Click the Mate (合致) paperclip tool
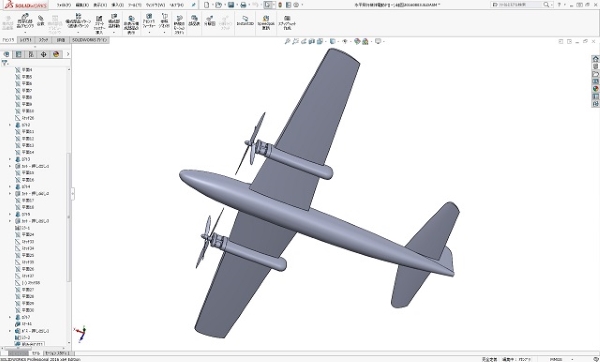Screen dimensions: 600x362 [41, 21]
